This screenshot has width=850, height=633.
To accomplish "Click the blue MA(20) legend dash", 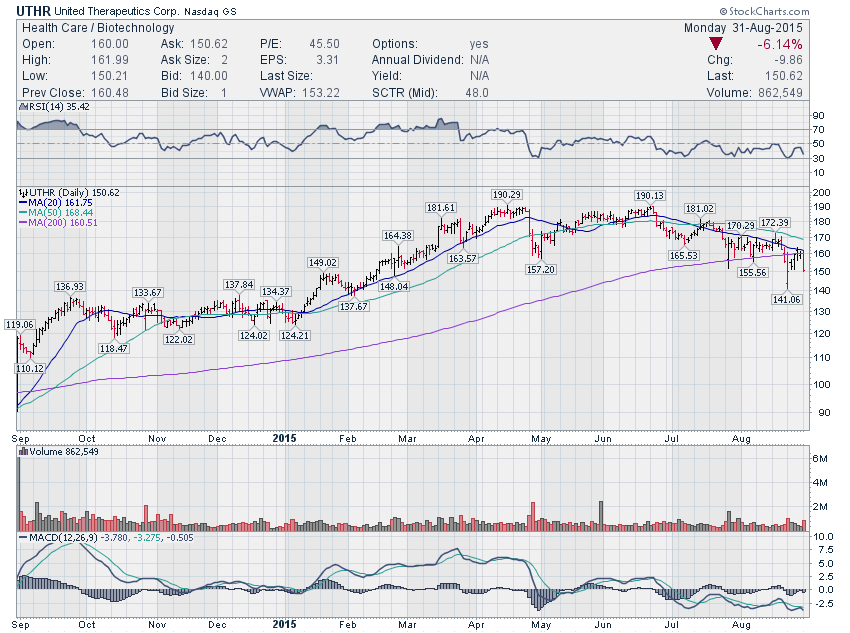I will coord(23,203).
